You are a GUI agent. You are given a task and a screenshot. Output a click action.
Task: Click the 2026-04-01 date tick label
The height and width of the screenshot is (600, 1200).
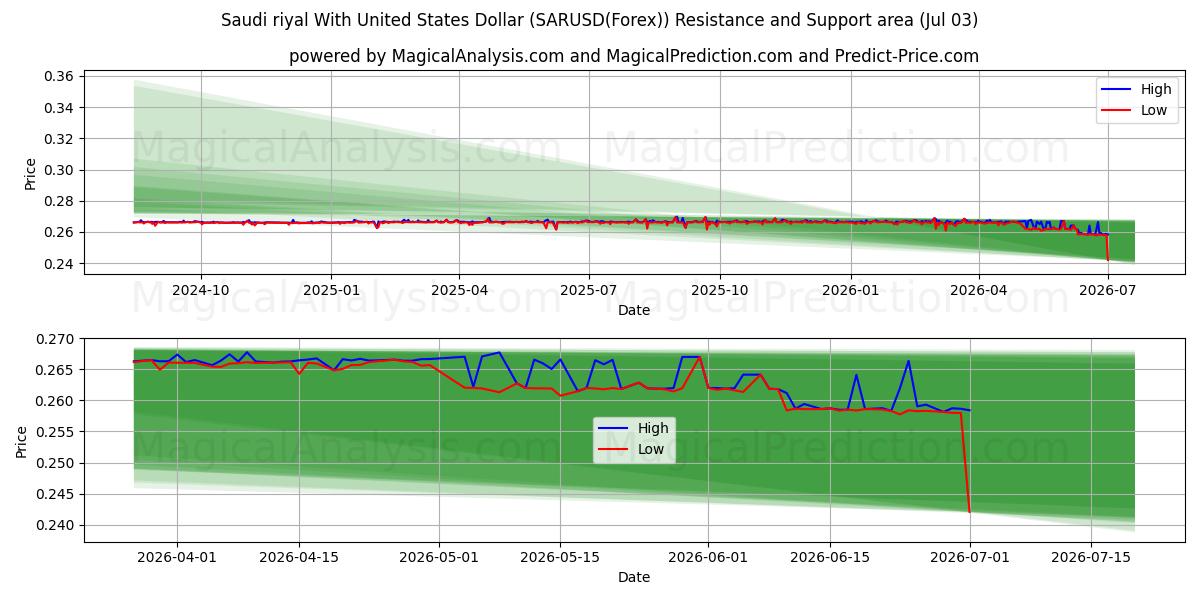point(177,558)
